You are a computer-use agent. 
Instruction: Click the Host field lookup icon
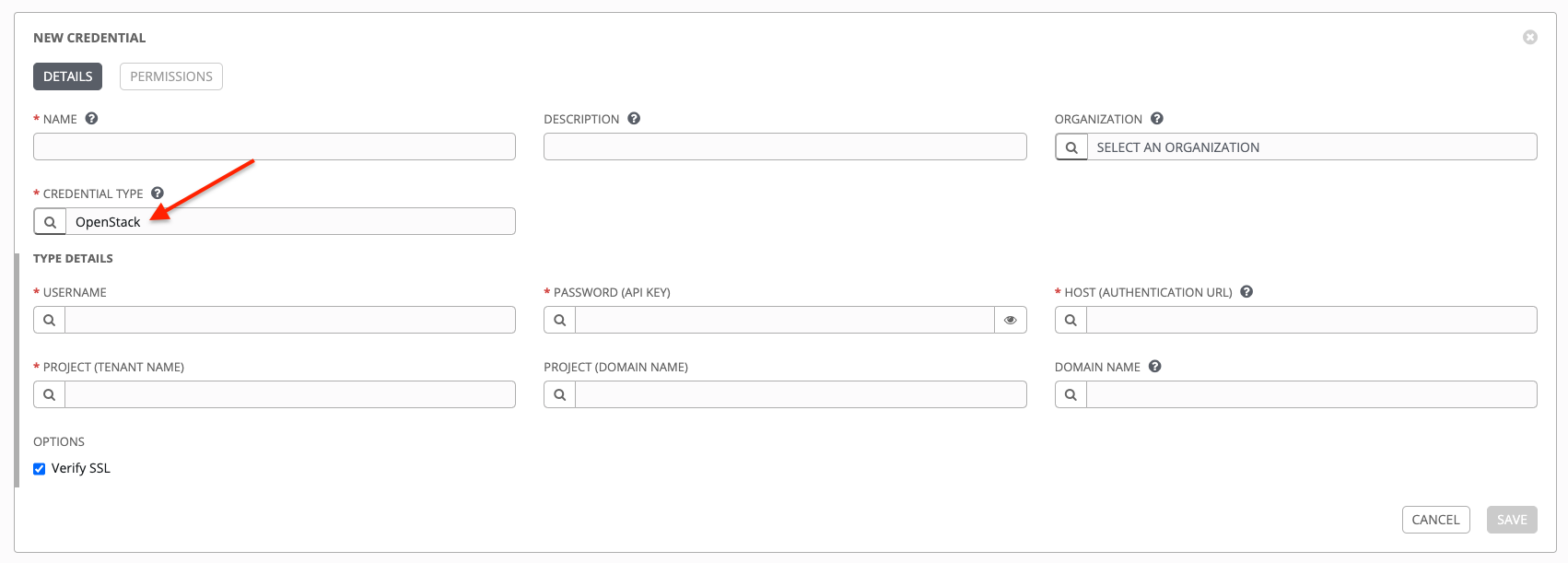(1071, 320)
